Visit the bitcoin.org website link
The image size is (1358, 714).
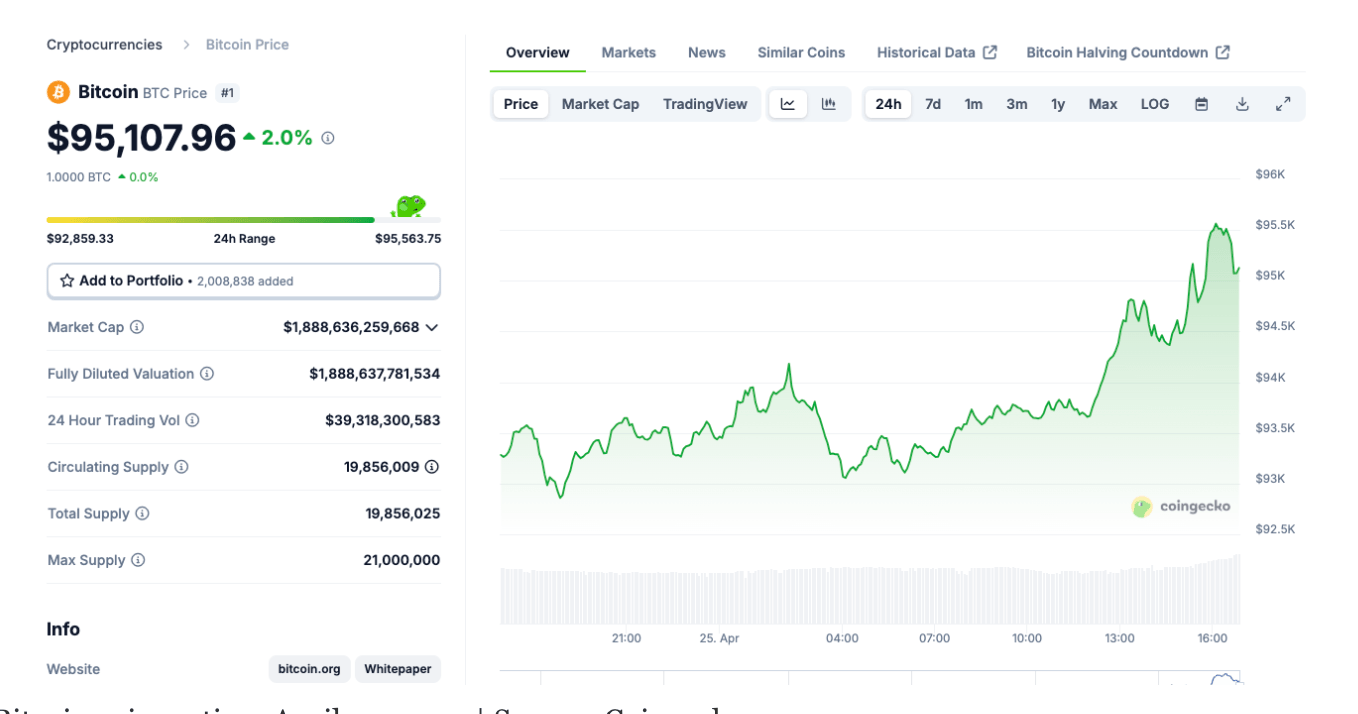coord(308,669)
